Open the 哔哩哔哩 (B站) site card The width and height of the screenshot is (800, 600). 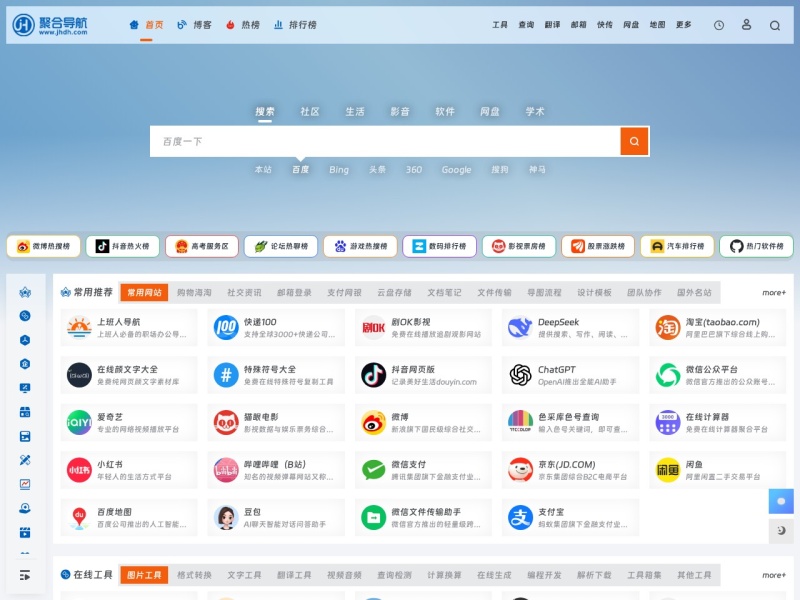276,470
